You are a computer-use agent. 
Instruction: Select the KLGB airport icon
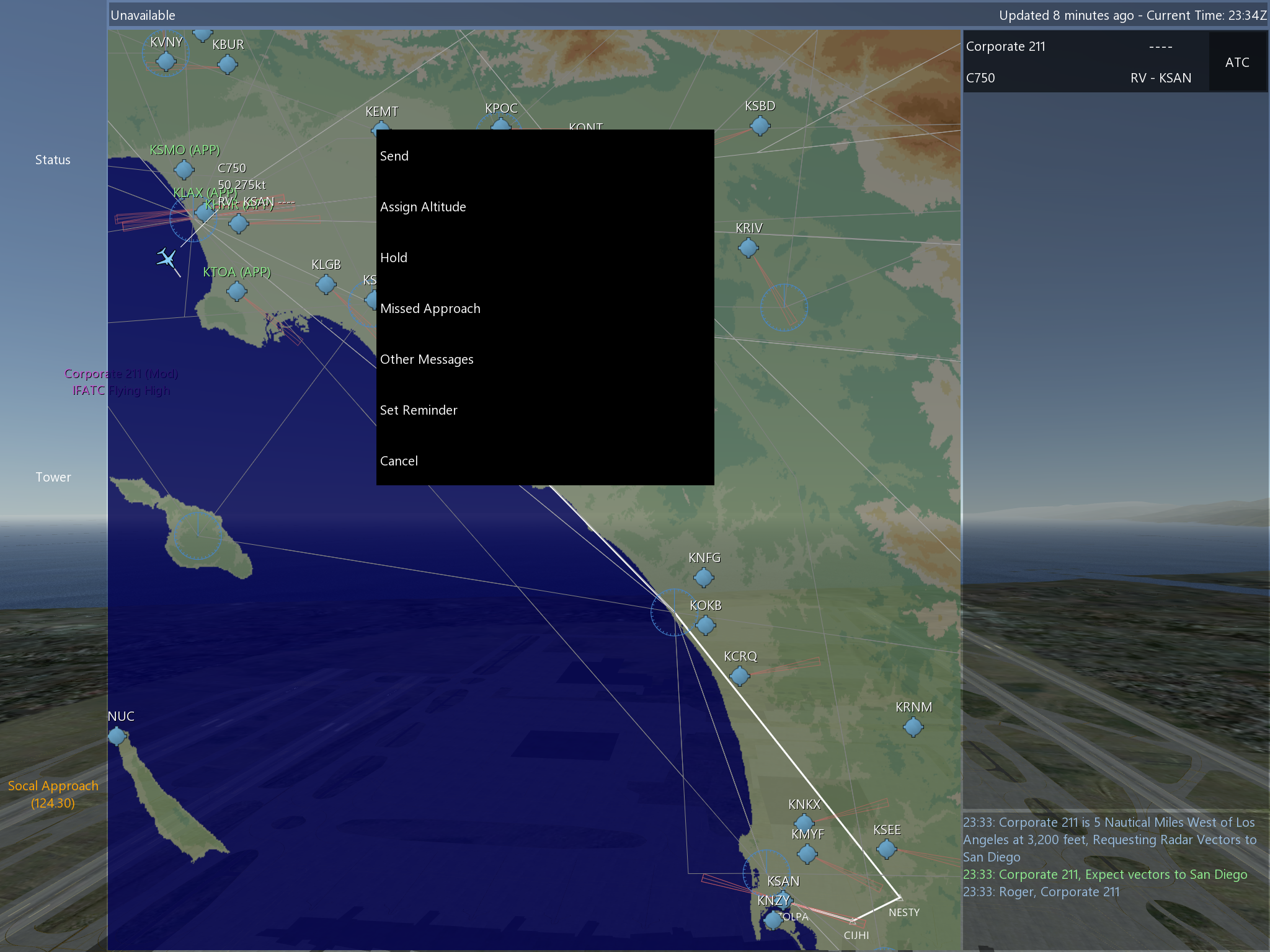point(326,284)
